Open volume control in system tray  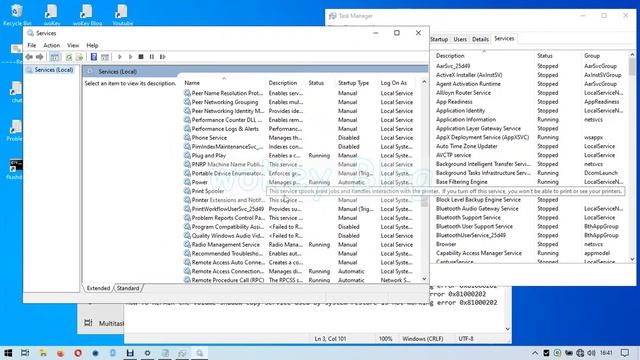[591, 353]
